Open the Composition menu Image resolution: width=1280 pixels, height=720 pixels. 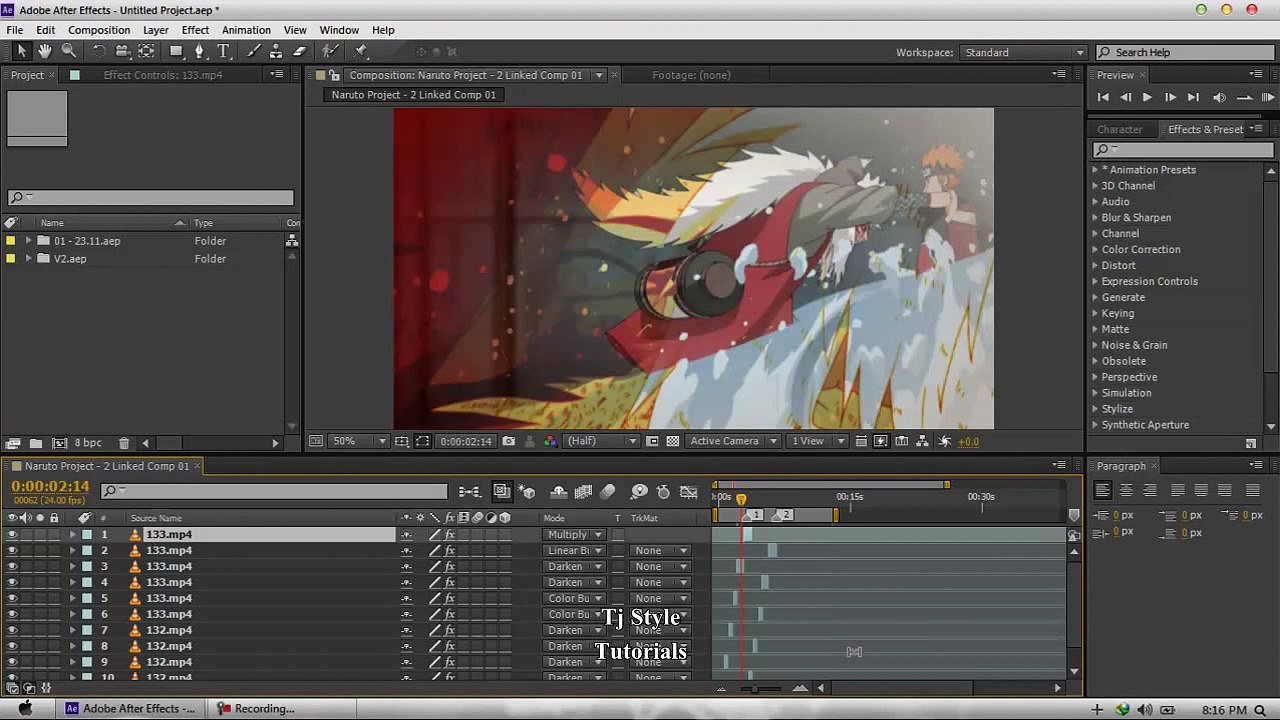[99, 30]
